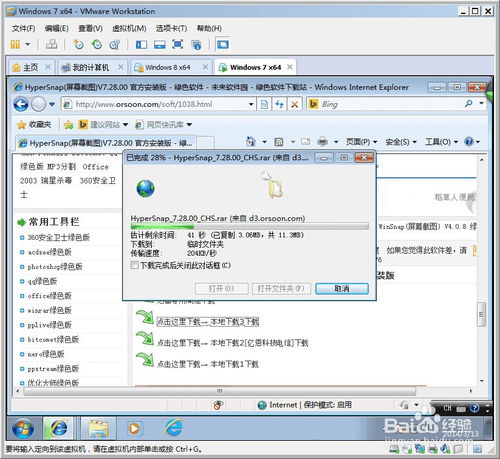This screenshot has height=459, width=500.
Task: Click the IE print icon
Action: pos(322,142)
